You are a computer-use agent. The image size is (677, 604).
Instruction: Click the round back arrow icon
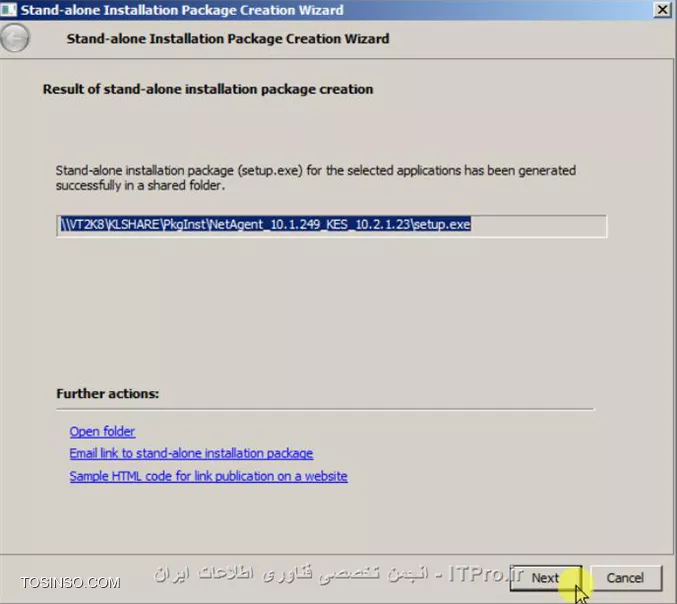[x=15, y=38]
